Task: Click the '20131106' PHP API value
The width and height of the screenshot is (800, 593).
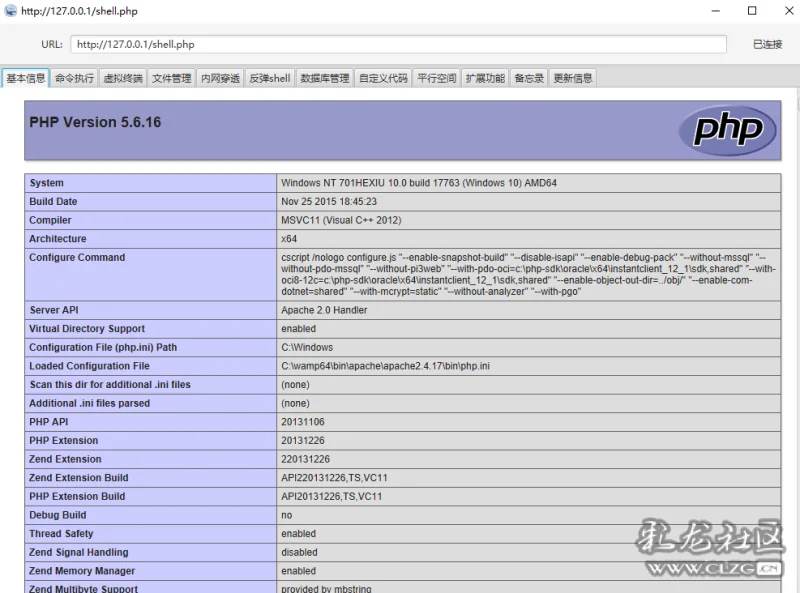Action: pyautogui.click(x=303, y=422)
